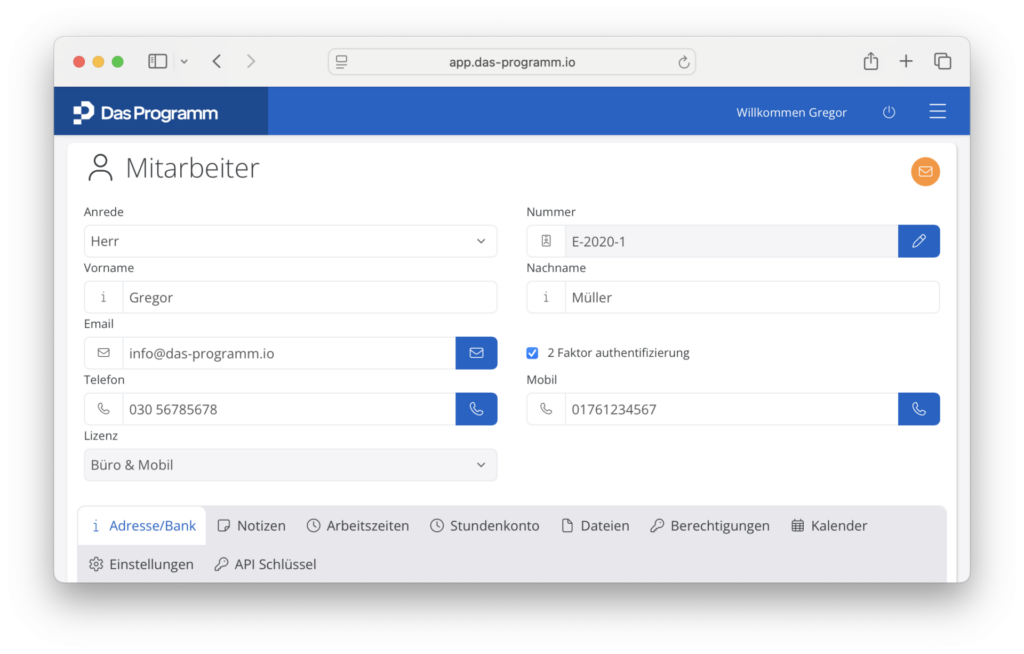
Task: Expand the Lizenz dropdown
Action: point(290,465)
